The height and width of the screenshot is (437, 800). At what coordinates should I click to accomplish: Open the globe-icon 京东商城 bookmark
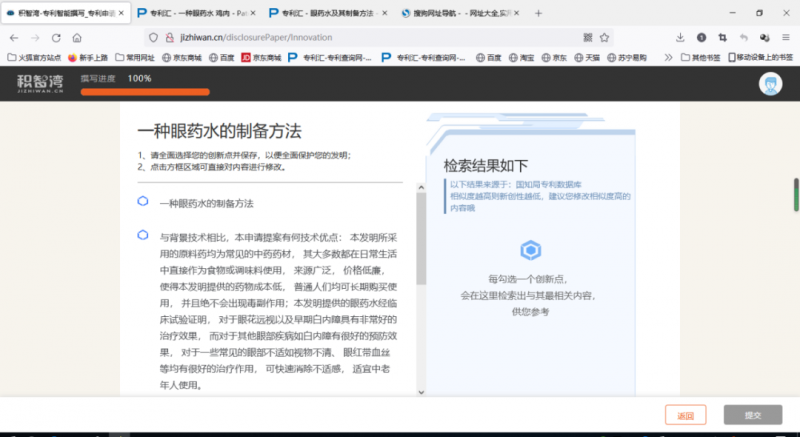pyautogui.click(x=182, y=58)
